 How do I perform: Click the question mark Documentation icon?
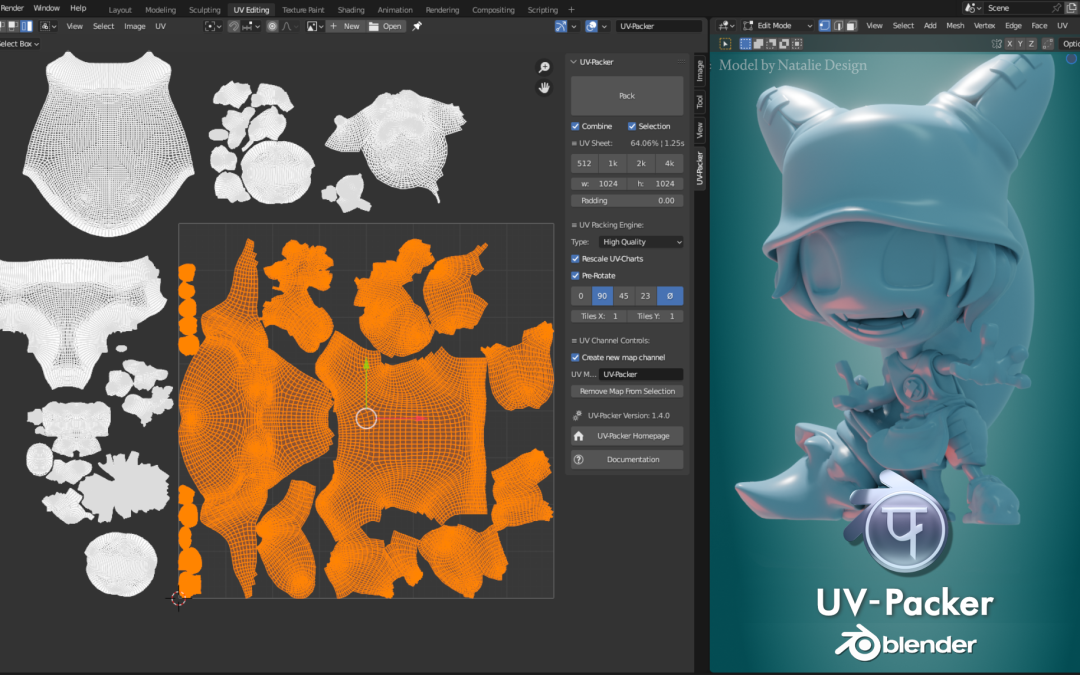point(579,459)
